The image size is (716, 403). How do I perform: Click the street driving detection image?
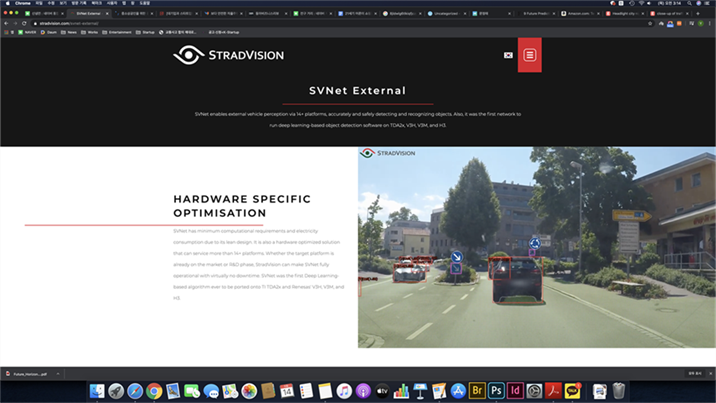537,247
